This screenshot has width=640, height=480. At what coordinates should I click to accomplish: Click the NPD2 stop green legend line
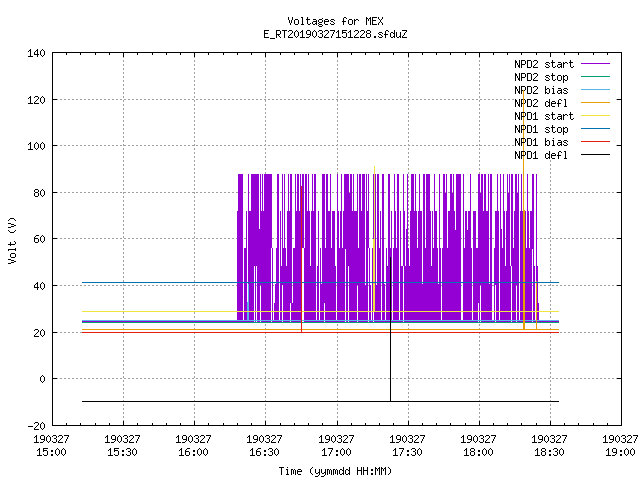595,77
